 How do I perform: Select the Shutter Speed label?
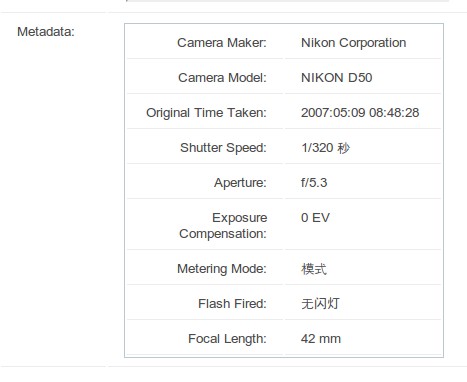[x=223, y=148]
